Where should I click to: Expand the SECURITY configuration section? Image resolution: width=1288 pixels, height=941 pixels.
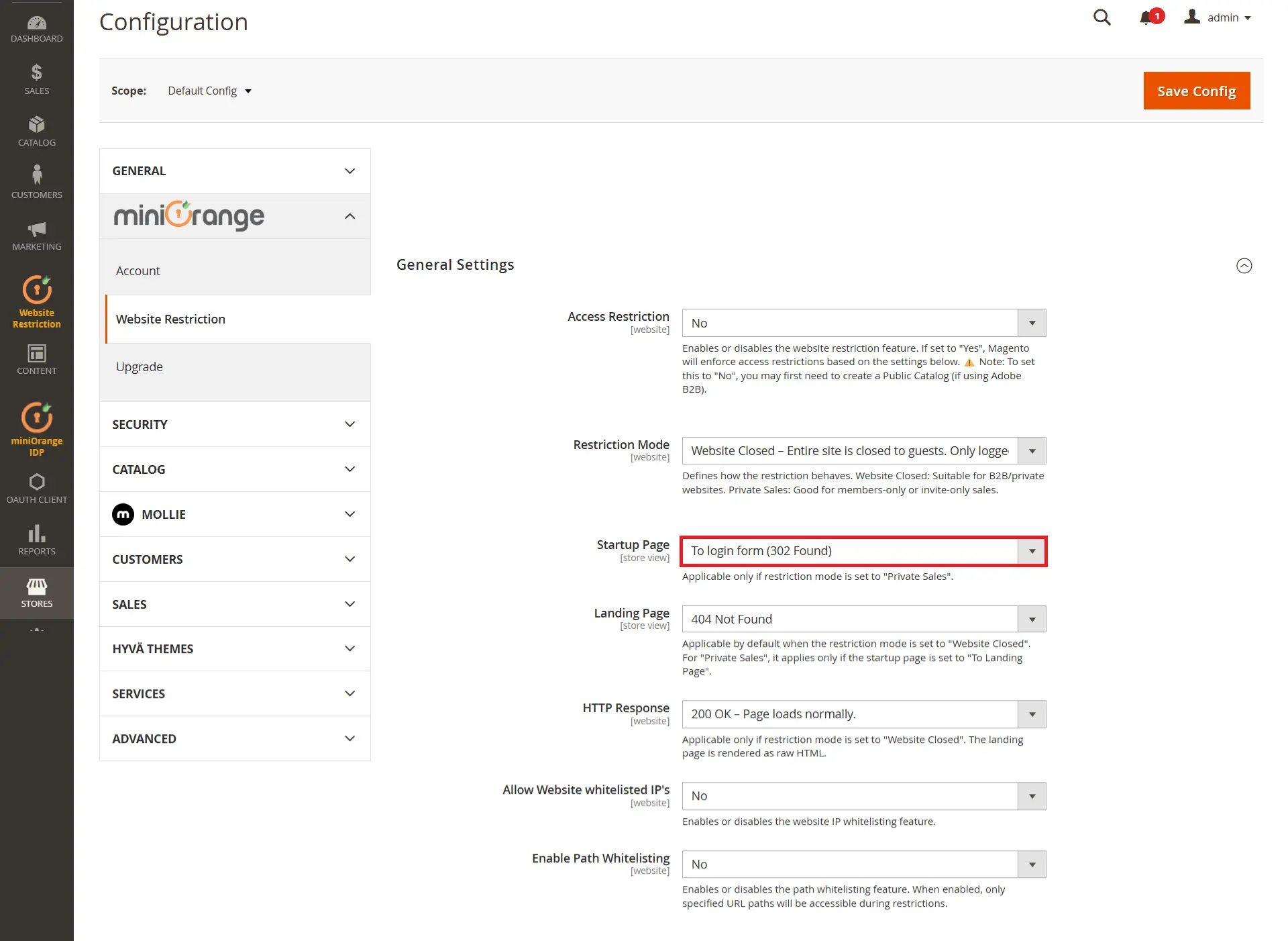[234, 424]
